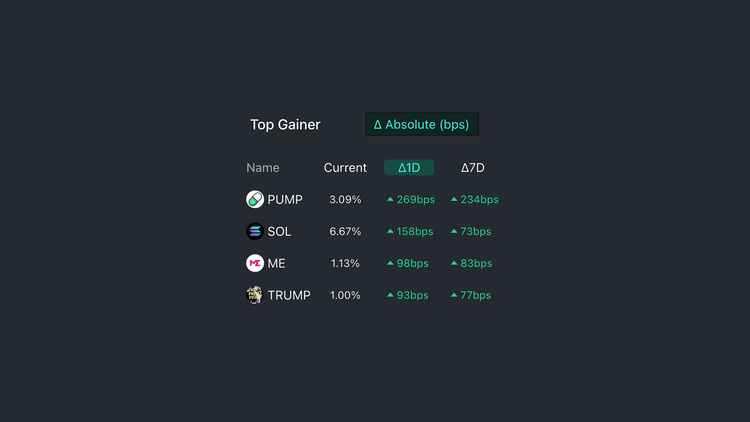Click ME's 98bps one-day change
Image resolution: width=750 pixels, height=422 pixels.
[412, 264]
